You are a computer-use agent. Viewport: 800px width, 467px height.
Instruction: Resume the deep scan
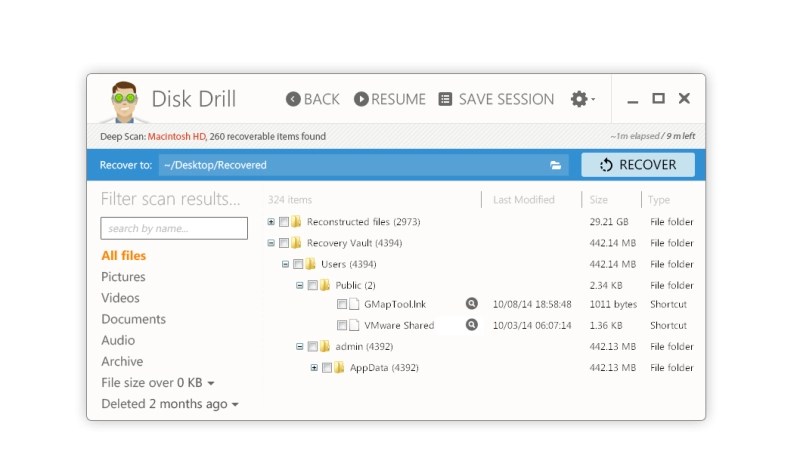tap(390, 99)
